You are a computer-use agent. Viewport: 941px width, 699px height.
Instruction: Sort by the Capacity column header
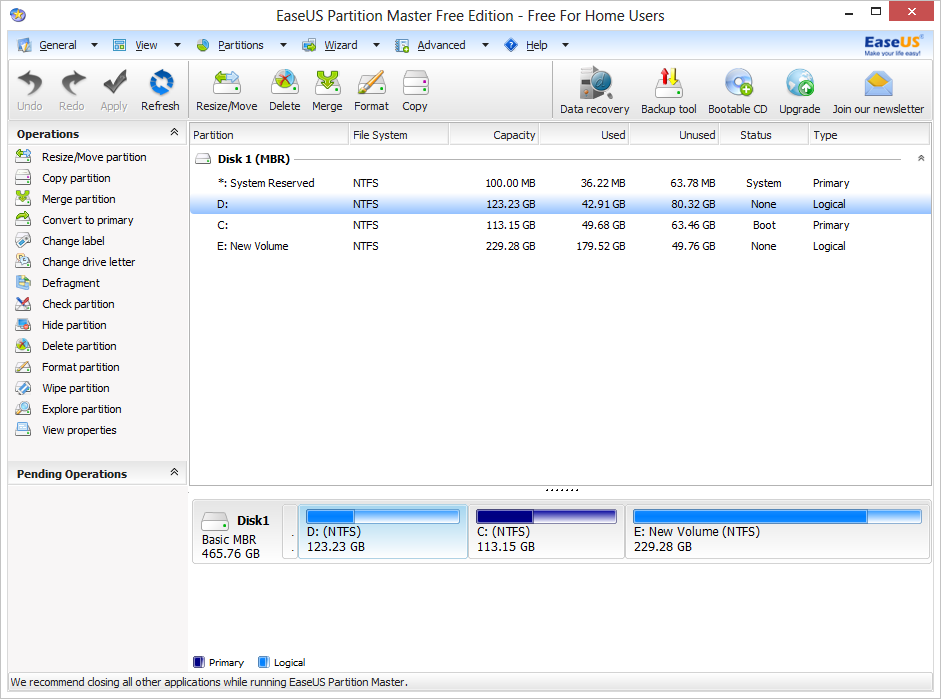494,135
